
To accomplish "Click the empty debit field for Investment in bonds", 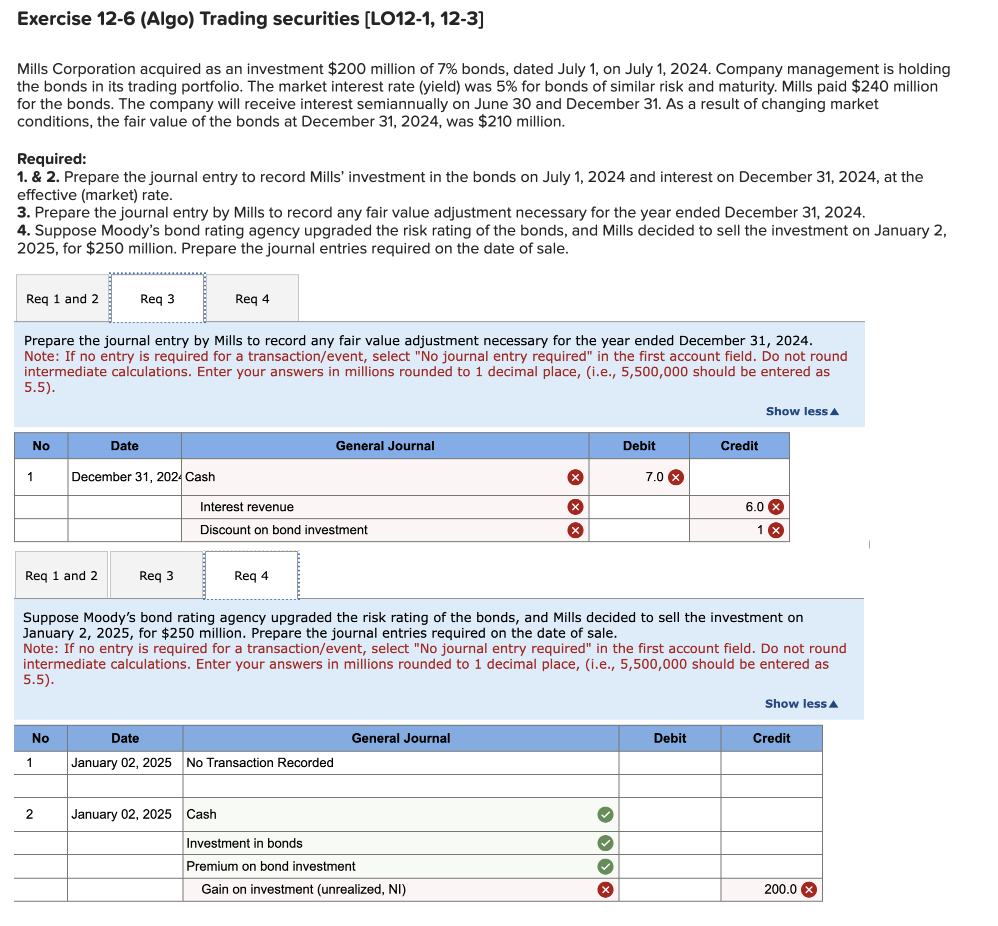I will click(x=668, y=843).
